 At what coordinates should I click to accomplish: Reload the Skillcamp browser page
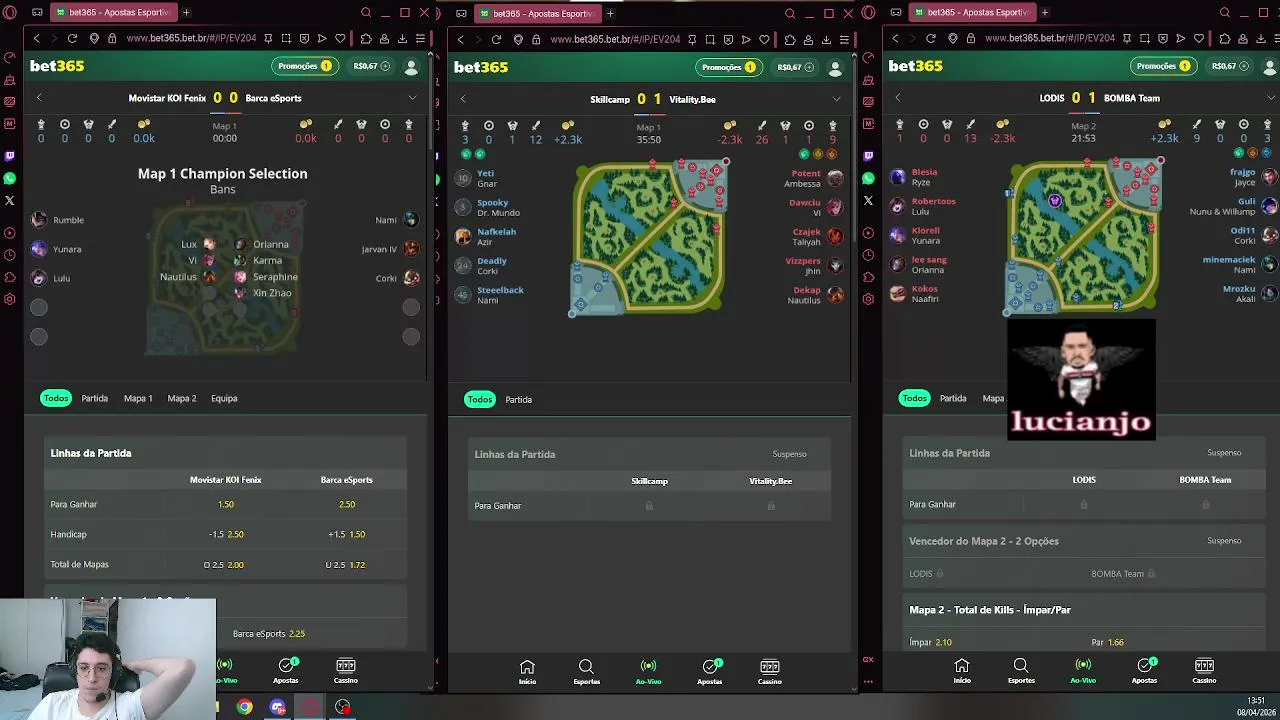pos(496,39)
